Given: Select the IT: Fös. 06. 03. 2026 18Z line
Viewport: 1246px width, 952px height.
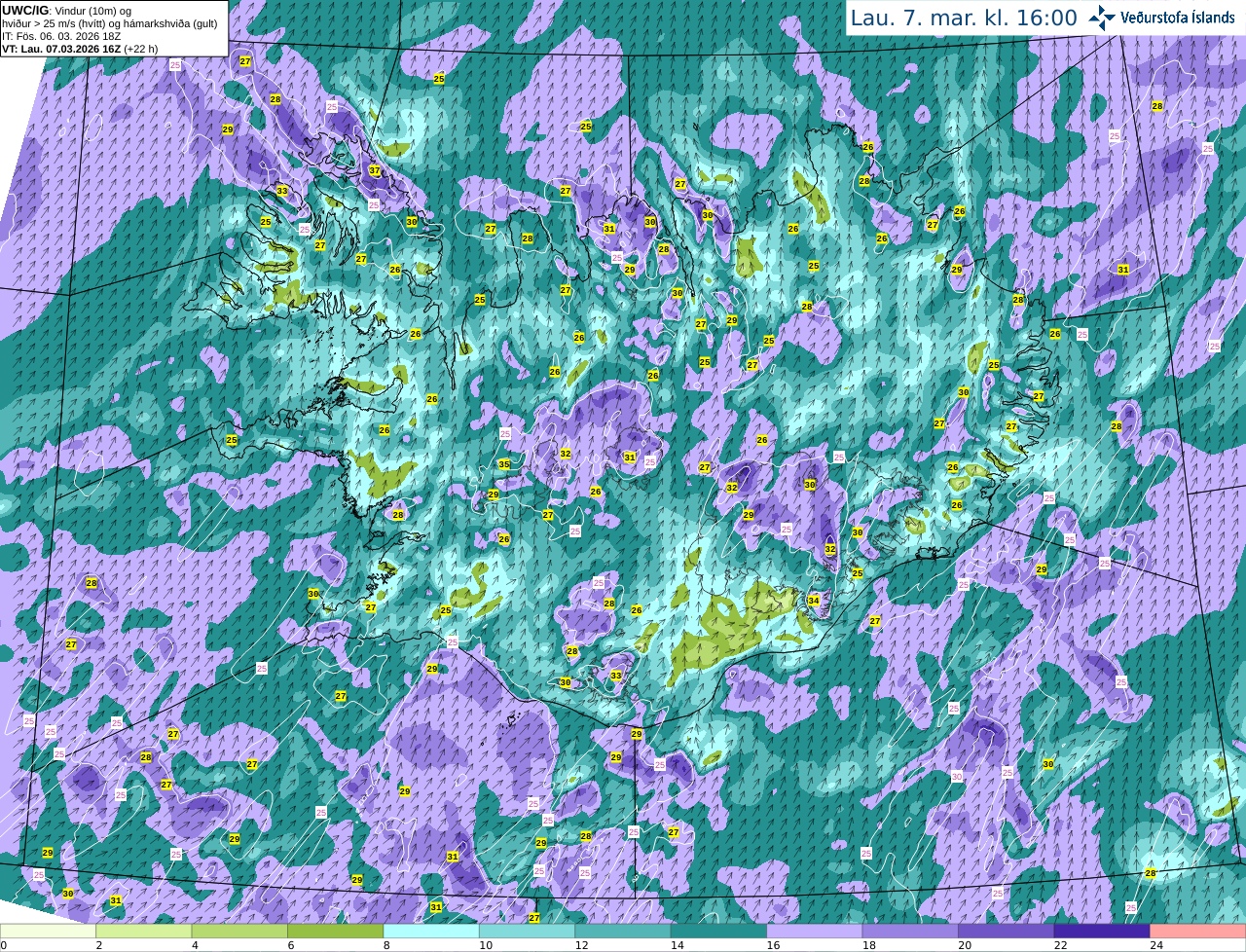Looking at the screenshot, I should (x=61, y=36).
